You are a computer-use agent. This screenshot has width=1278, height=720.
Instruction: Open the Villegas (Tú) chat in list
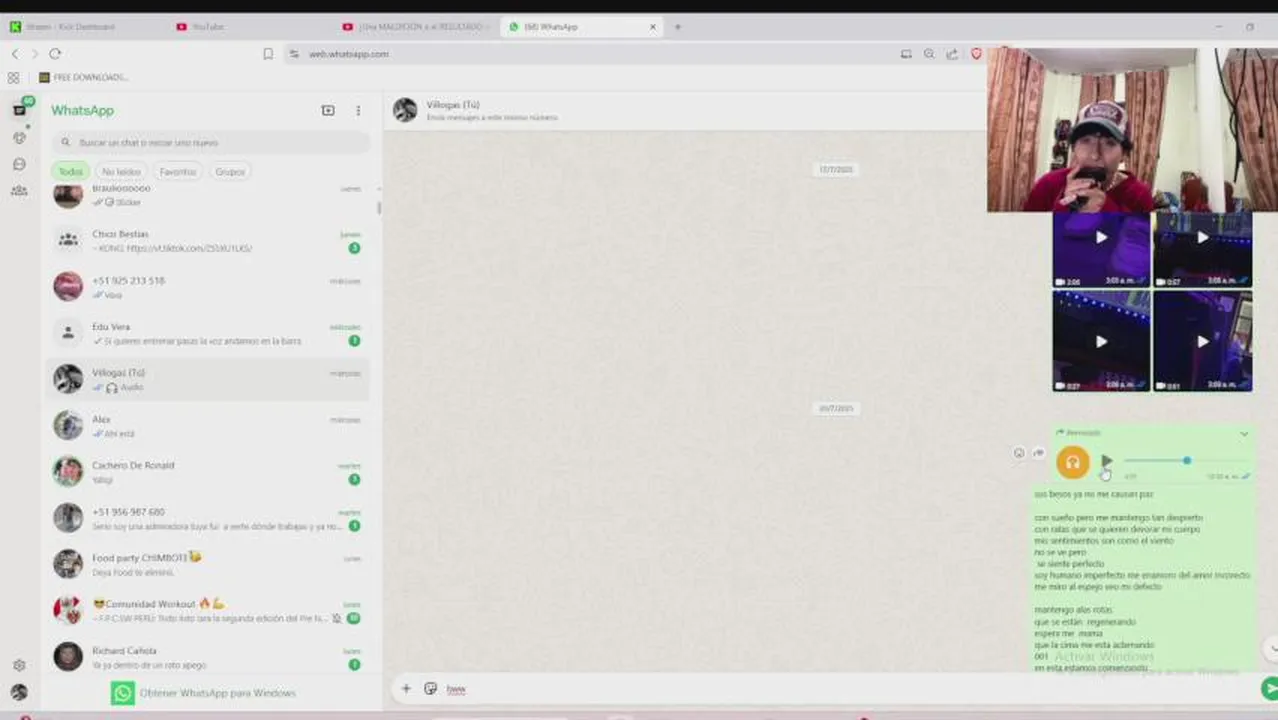tap(208, 379)
